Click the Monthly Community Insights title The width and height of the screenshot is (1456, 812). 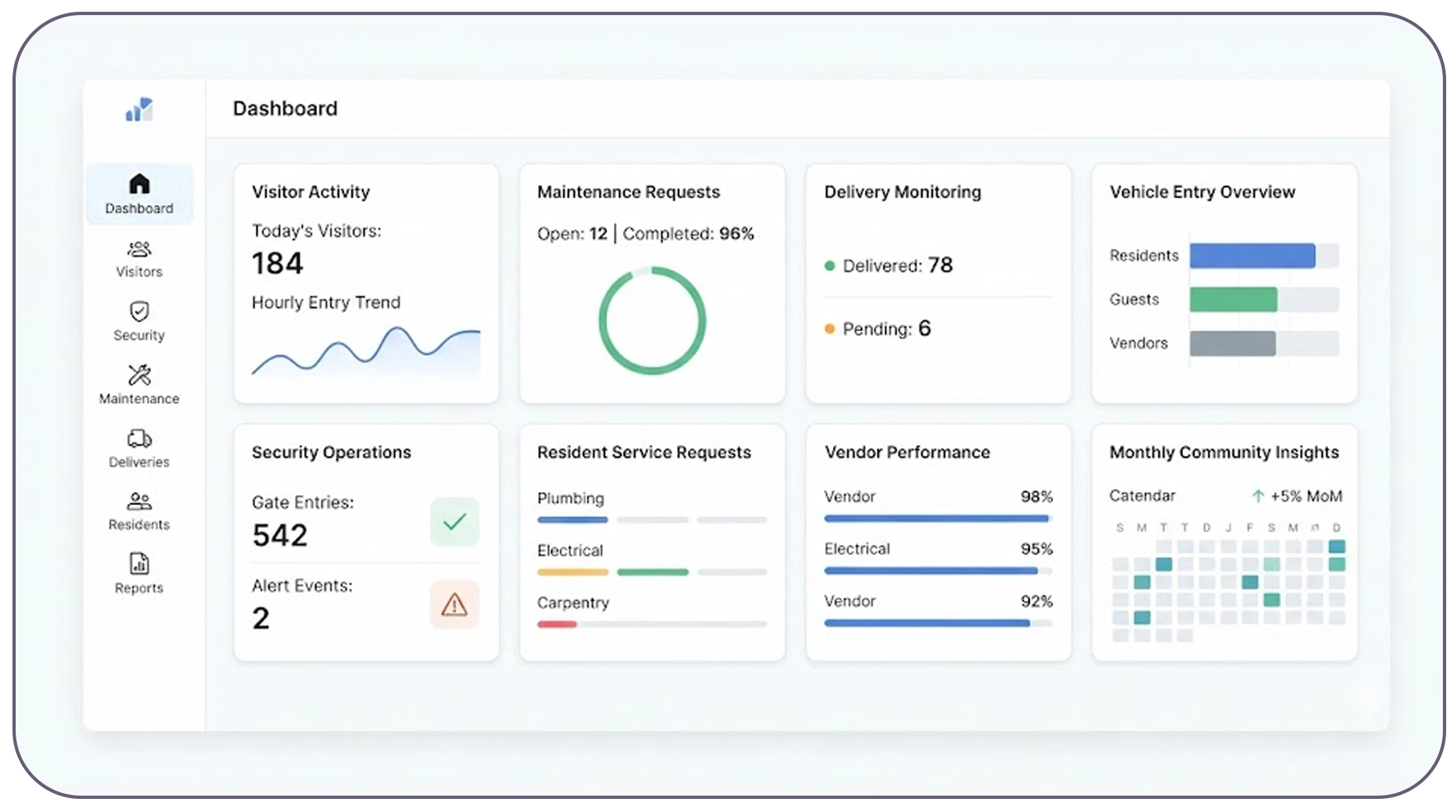(1224, 452)
